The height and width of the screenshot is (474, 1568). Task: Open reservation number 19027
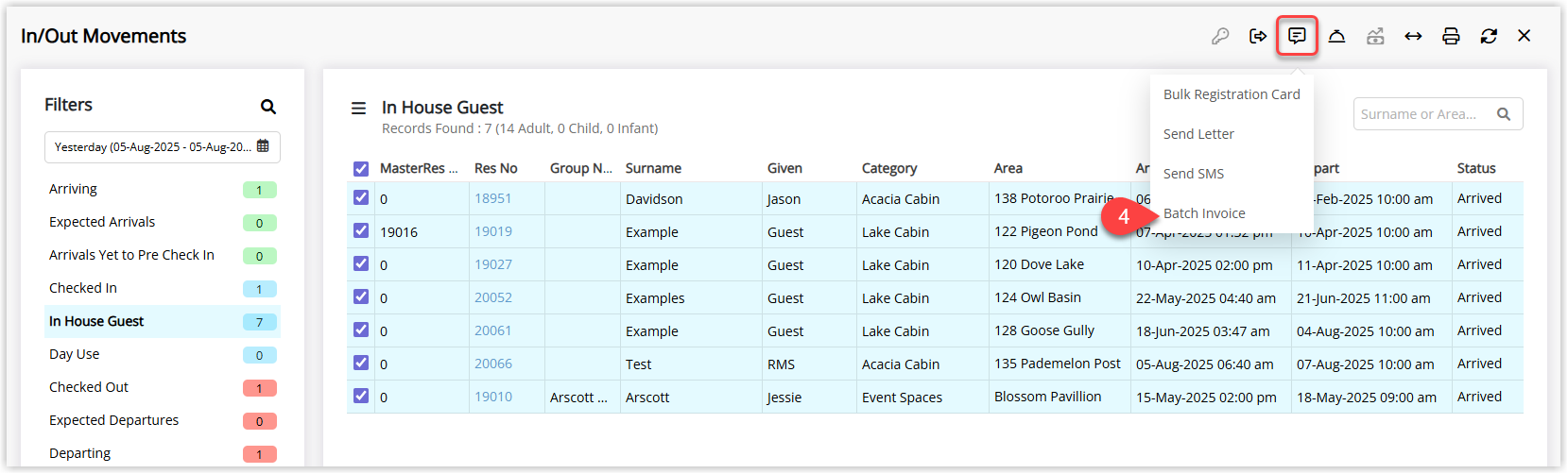pos(492,264)
